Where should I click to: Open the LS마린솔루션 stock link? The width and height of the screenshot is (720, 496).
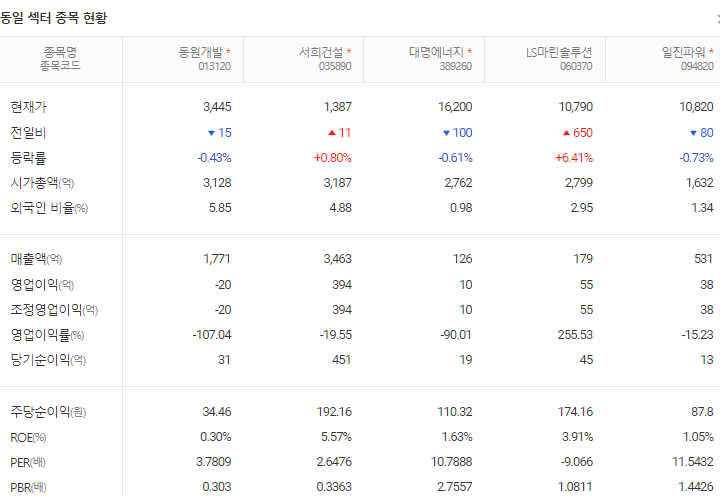[559, 52]
